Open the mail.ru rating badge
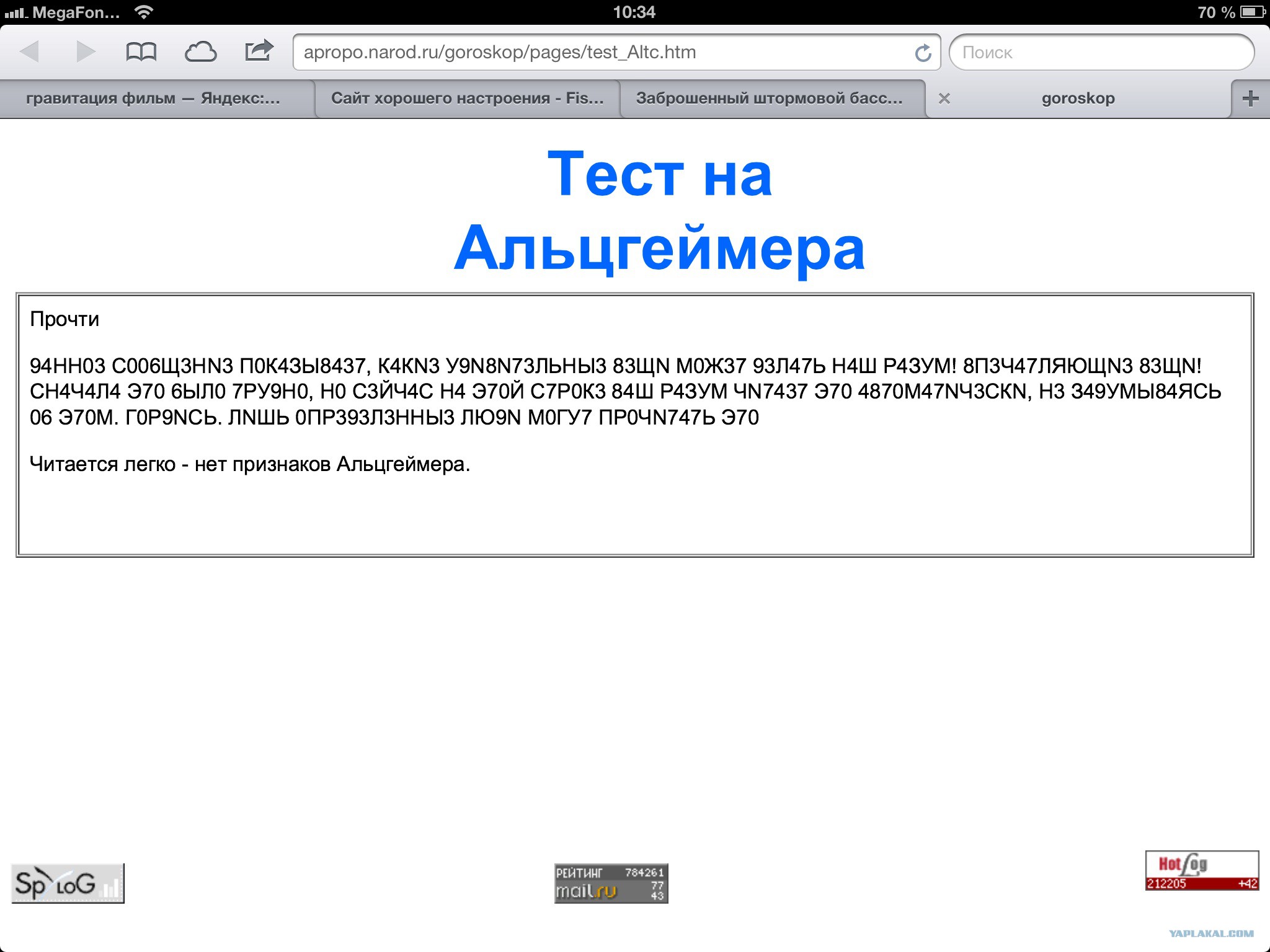This screenshot has height=952, width=1270. tap(611, 883)
